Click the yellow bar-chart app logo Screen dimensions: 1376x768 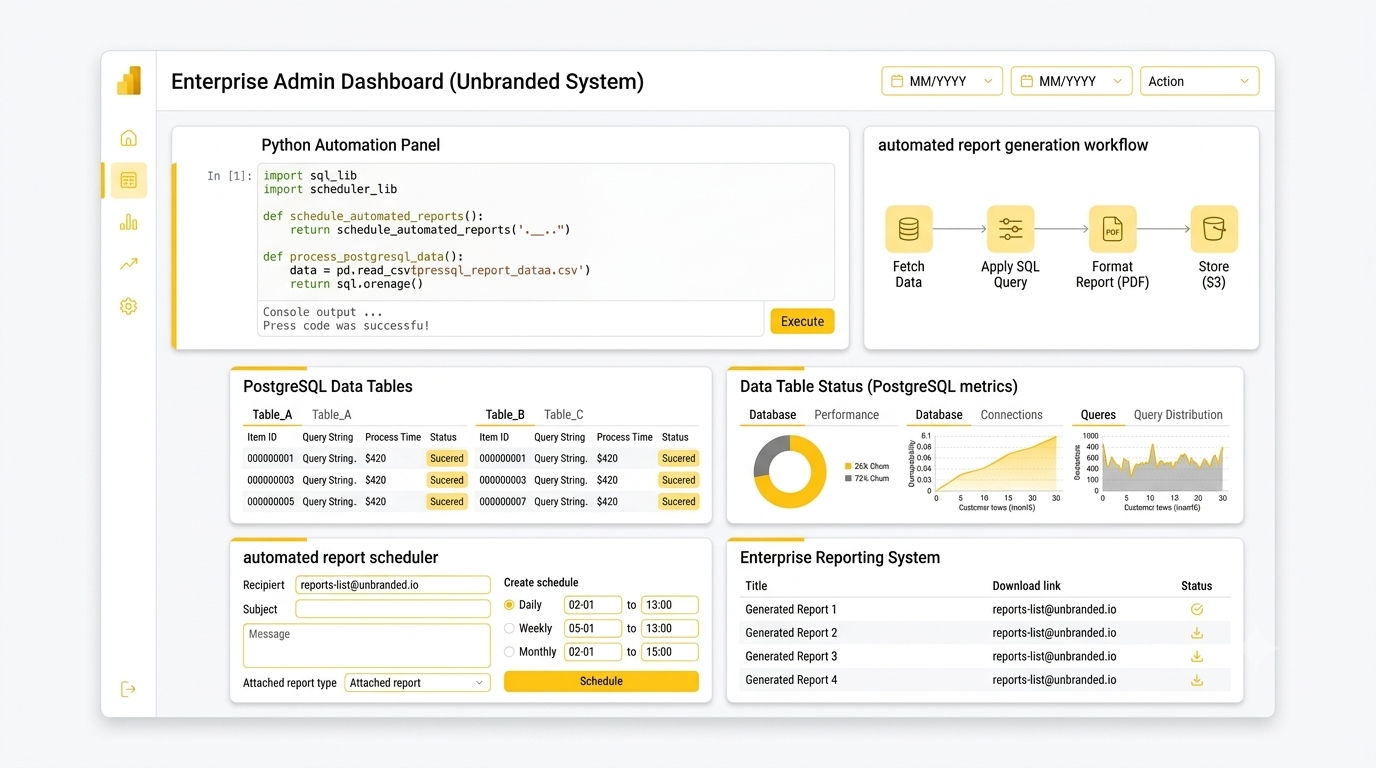(129, 81)
